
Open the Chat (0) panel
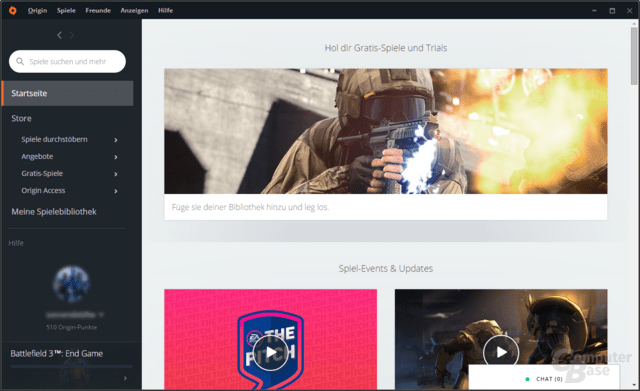(x=544, y=379)
